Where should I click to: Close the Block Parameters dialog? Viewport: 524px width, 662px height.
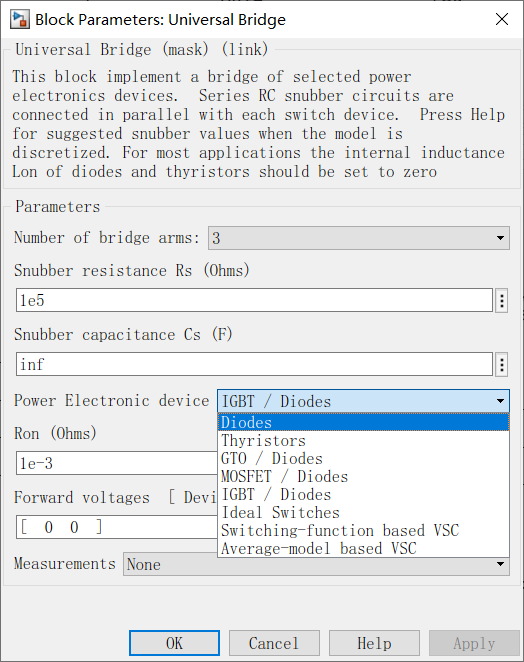click(502, 19)
